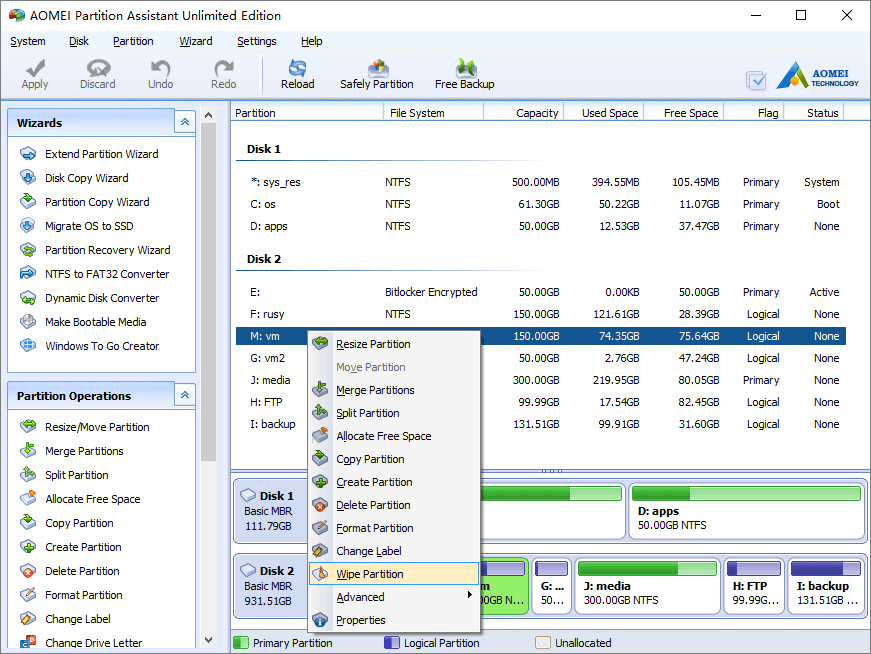Click Format Partition sidebar icon
871x654 pixels.
point(28,595)
